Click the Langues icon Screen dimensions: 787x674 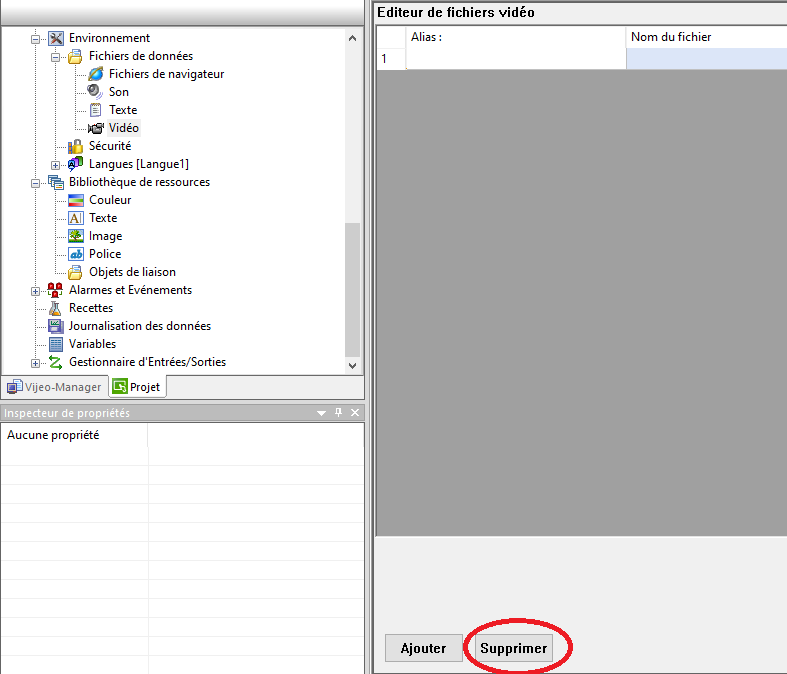(x=75, y=164)
